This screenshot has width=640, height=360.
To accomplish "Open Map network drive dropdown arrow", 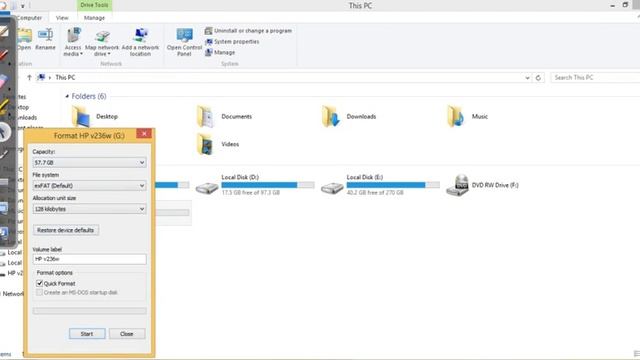I will 109,54.
